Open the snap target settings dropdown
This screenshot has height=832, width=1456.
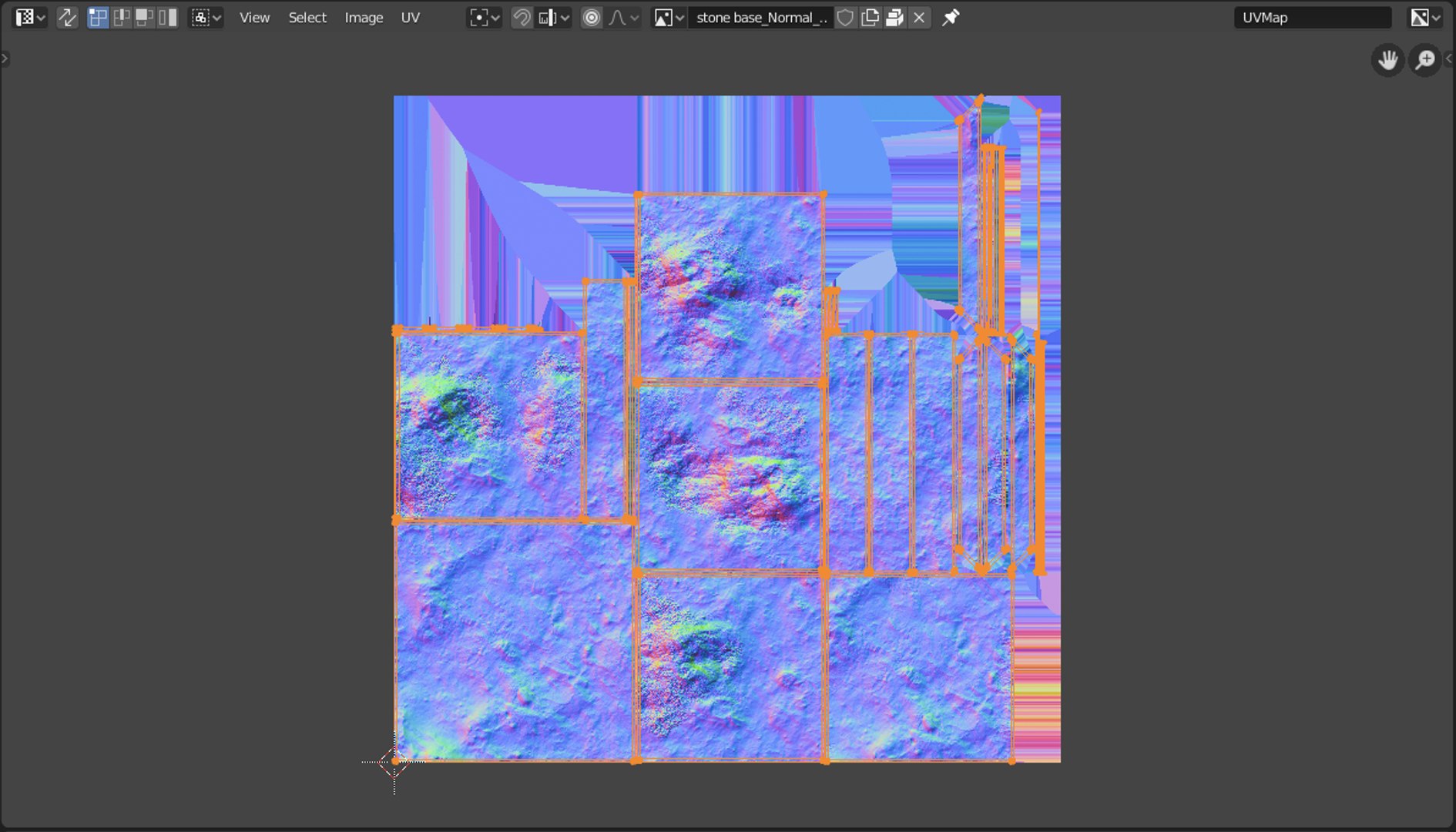tap(554, 17)
